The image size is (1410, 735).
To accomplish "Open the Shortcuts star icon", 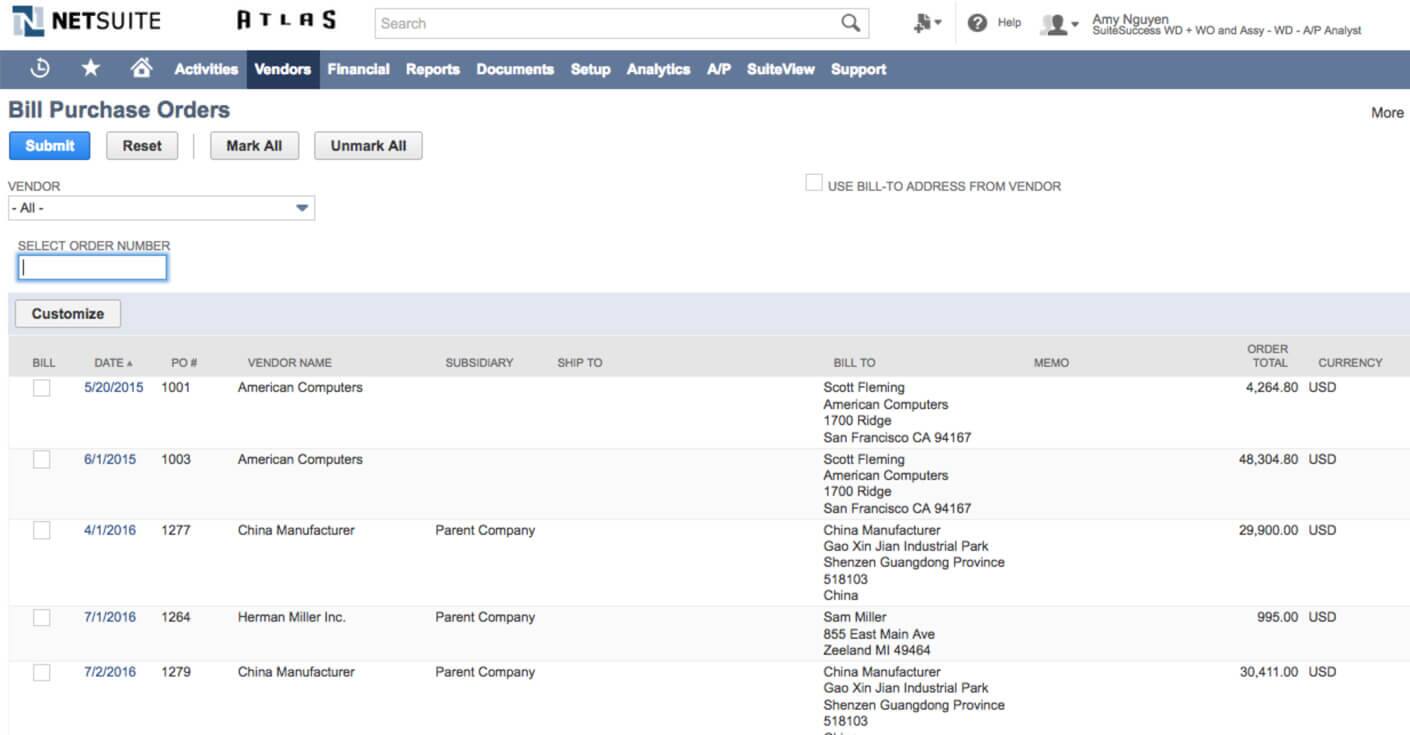I will 91,68.
